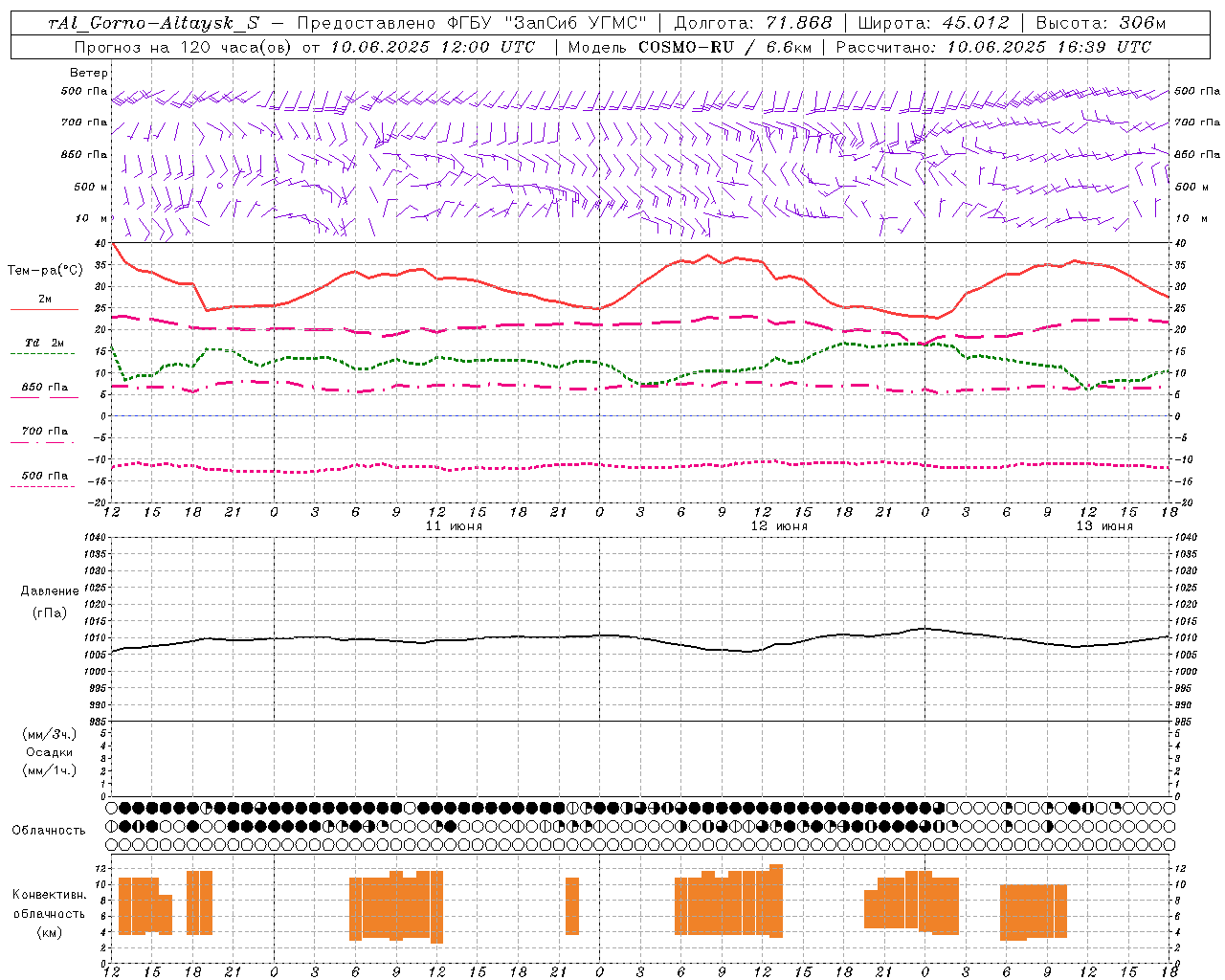Click the 'Рассчитано: 10.06.2025 16:39 UTC' text
This screenshot has height=980, width=1225.
pos(993,47)
